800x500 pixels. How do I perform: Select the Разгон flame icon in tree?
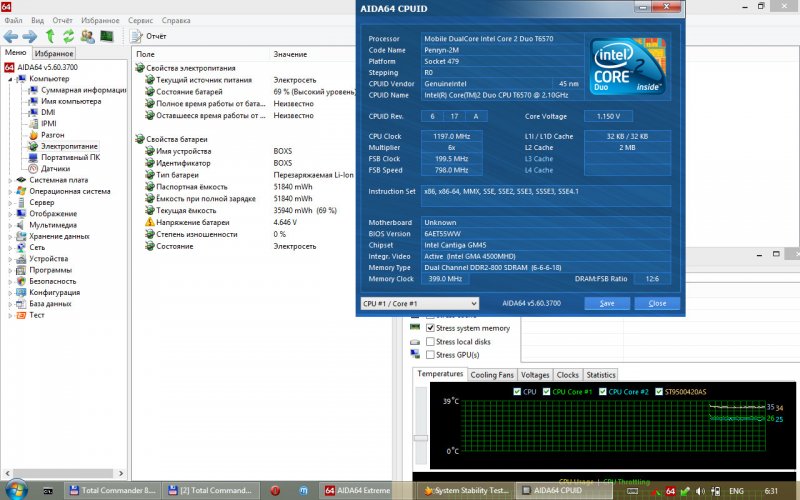coord(34,134)
